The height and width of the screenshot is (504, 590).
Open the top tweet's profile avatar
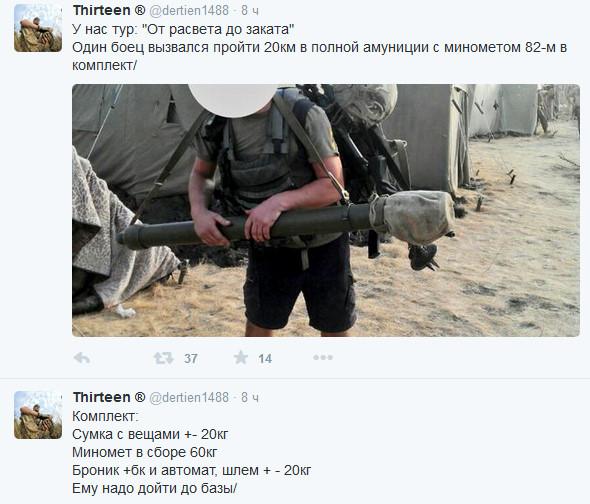[38, 28]
